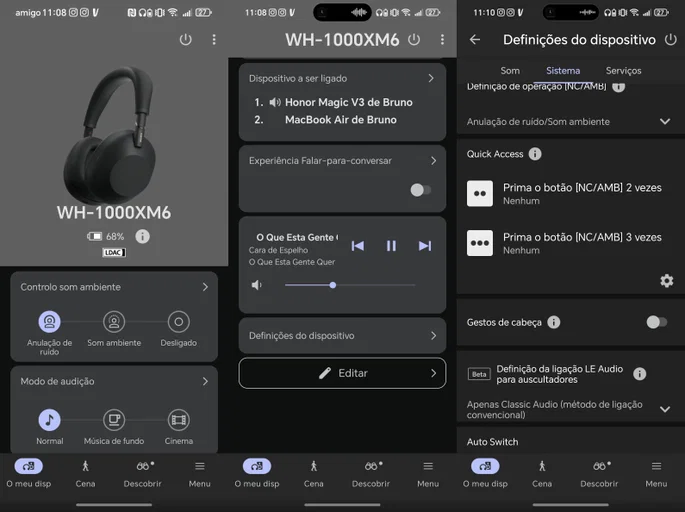Tap the LDAC codec badge
The height and width of the screenshot is (512, 685).
(114, 253)
